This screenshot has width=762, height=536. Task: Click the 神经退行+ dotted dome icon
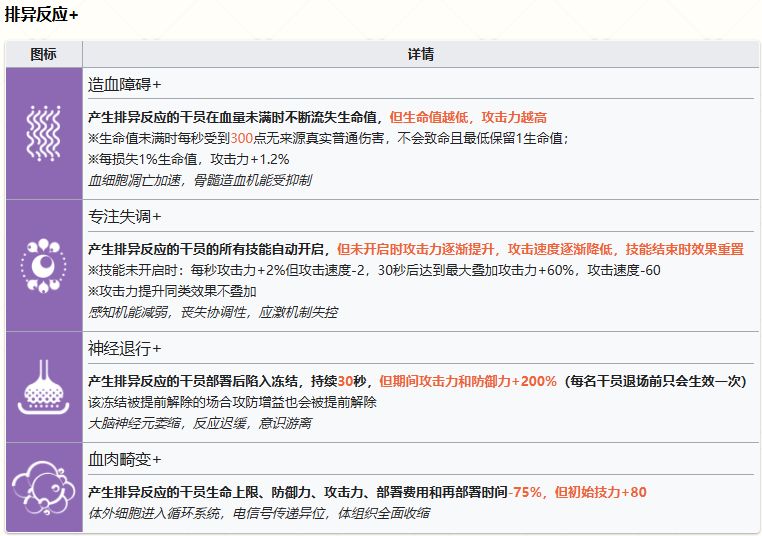44,387
